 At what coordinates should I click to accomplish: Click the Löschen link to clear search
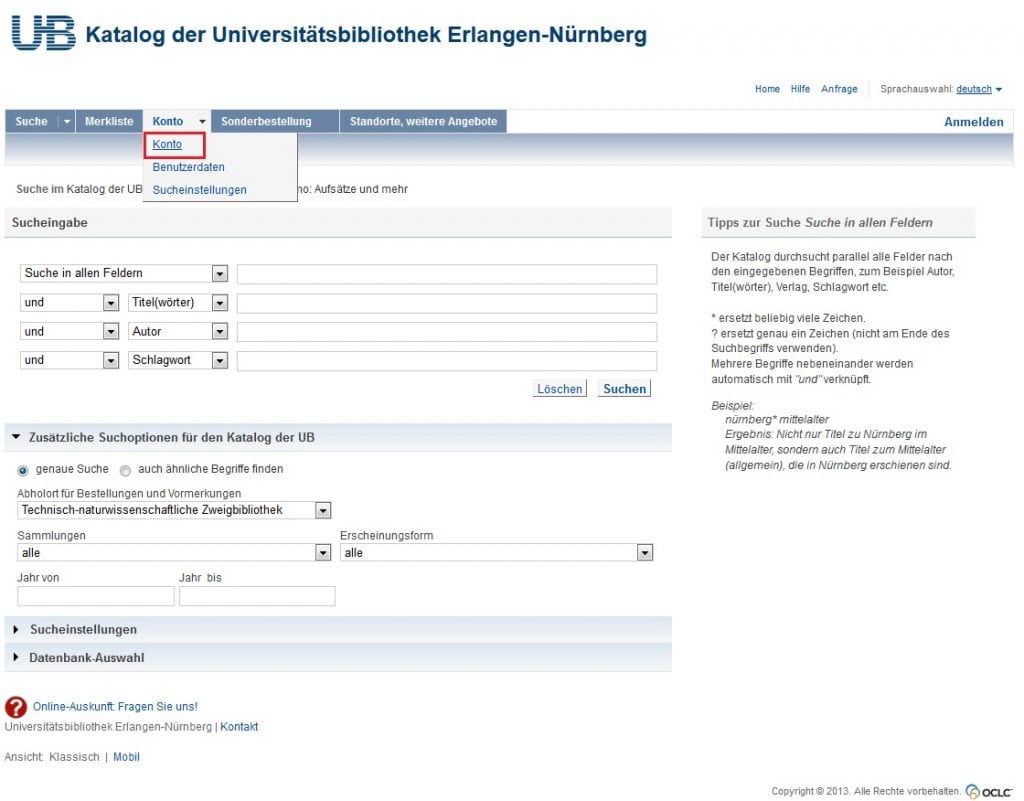pos(559,388)
